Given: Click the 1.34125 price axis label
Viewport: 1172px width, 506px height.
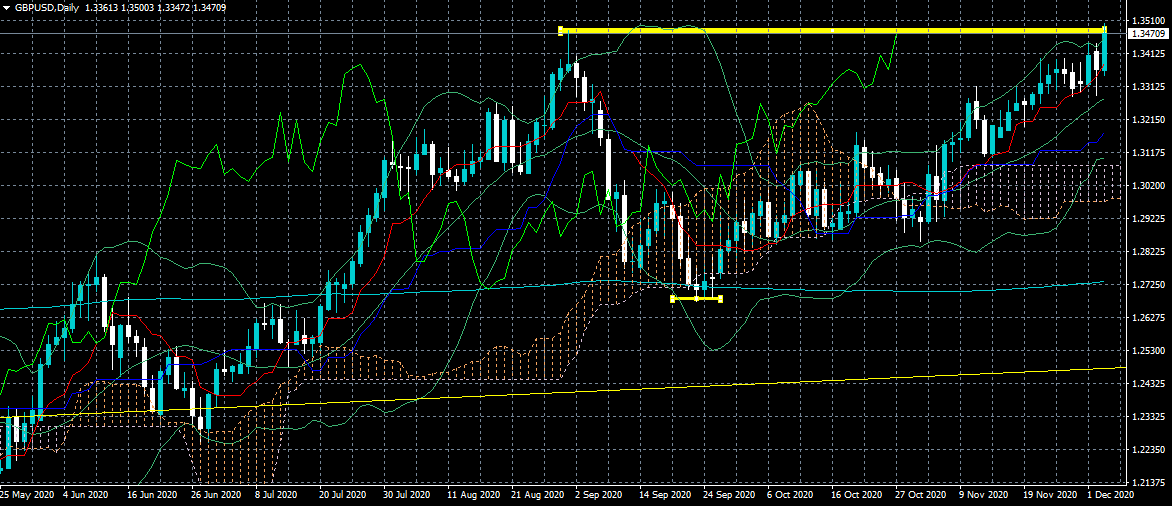Looking at the screenshot, I should 1149,54.
